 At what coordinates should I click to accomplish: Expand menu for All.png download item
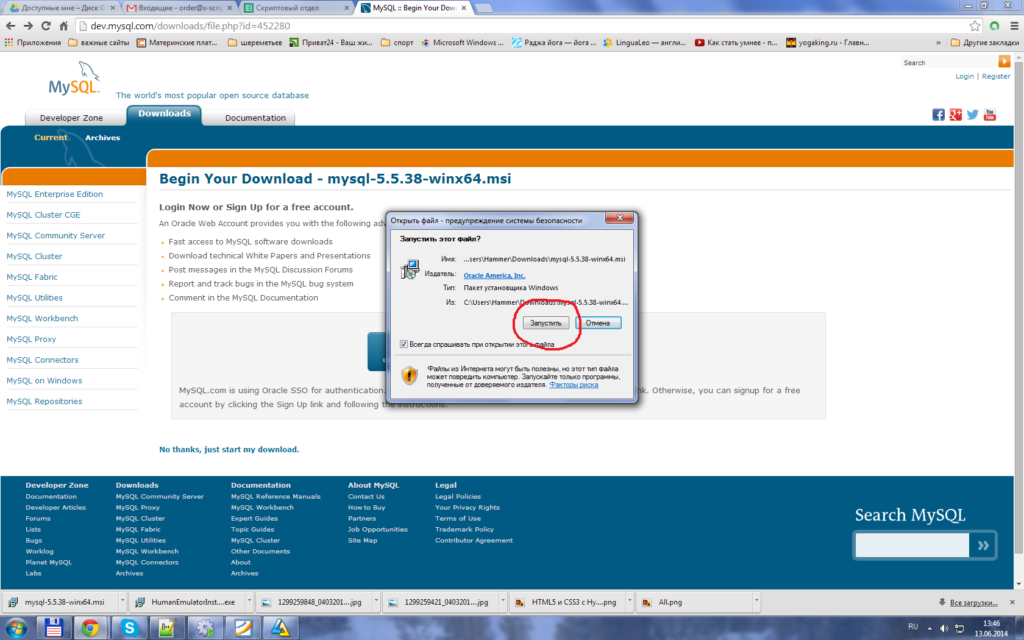(x=756, y=602)
